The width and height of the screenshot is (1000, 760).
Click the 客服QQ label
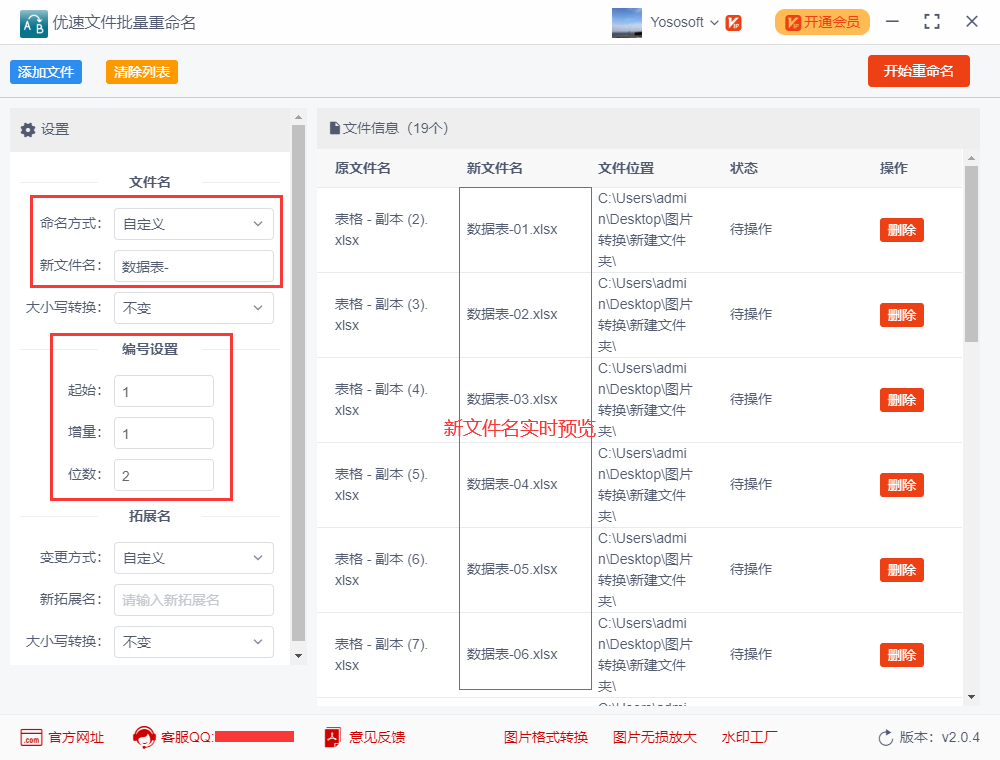tap(188, 738)
